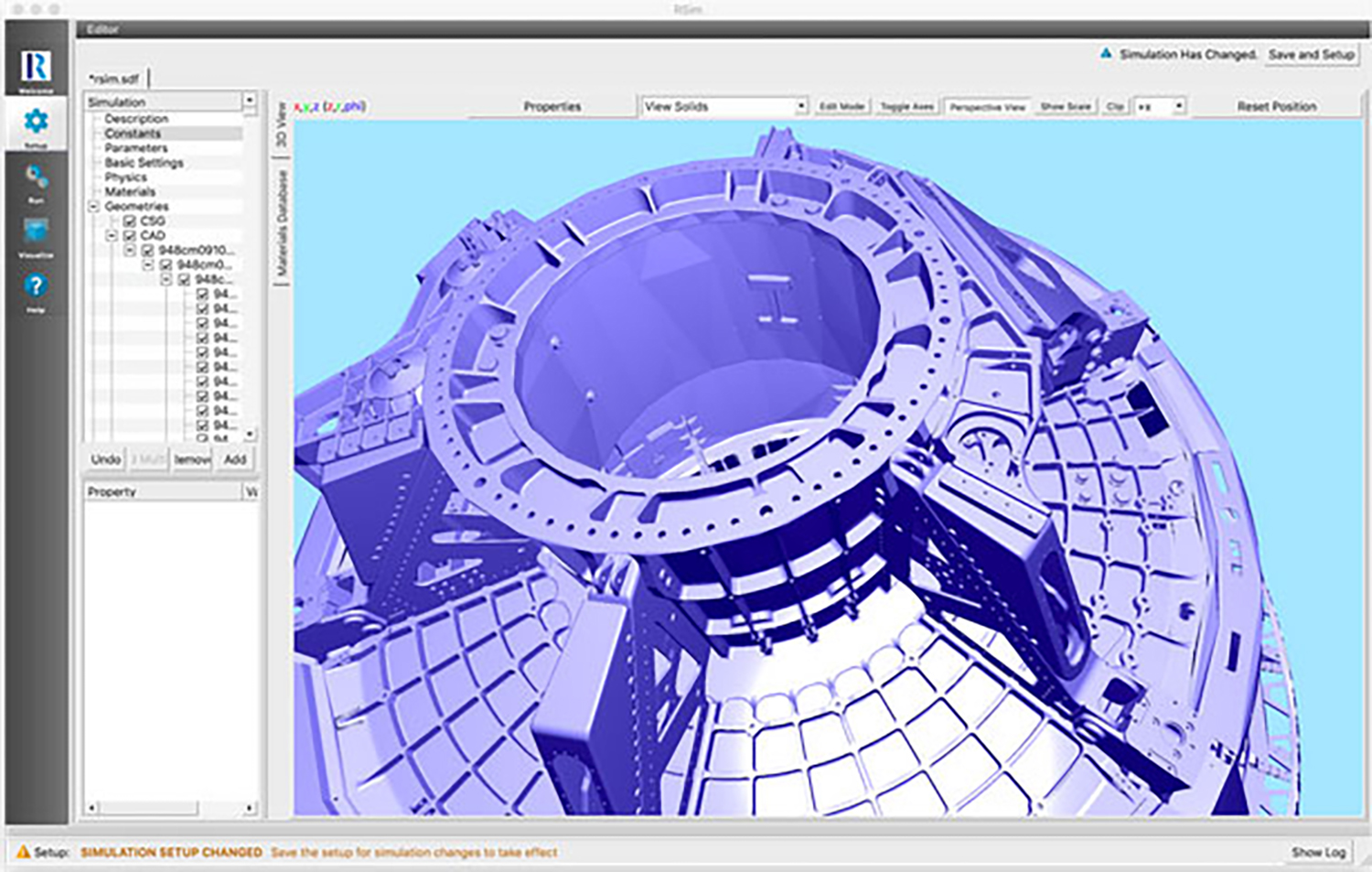Uncheck the CSG geometry checkbox

click(127, 221)
